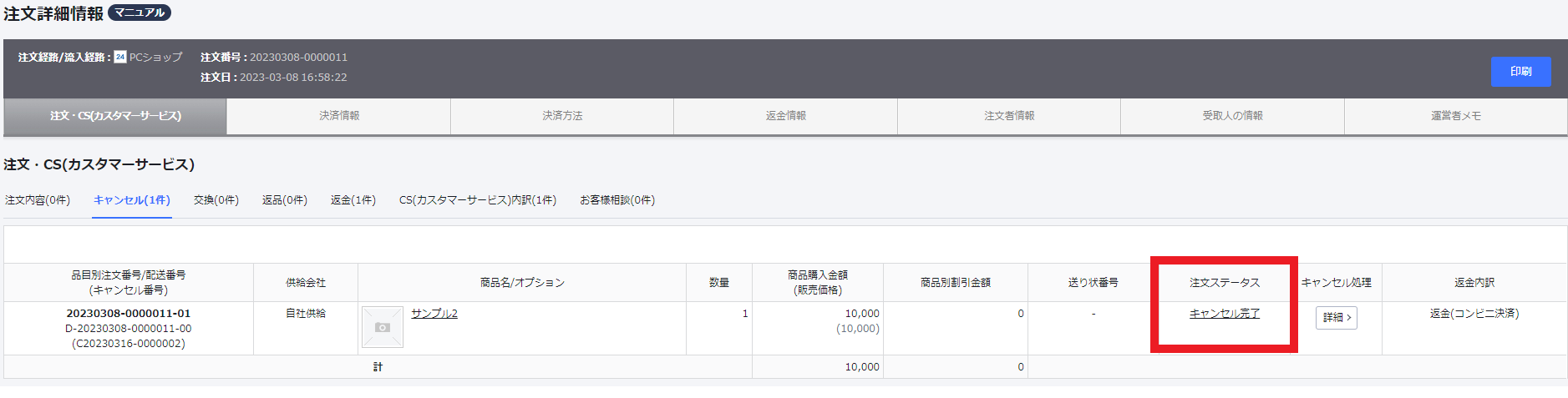
Task: Click the PCショップ channel icon
Action: (120, 57)
